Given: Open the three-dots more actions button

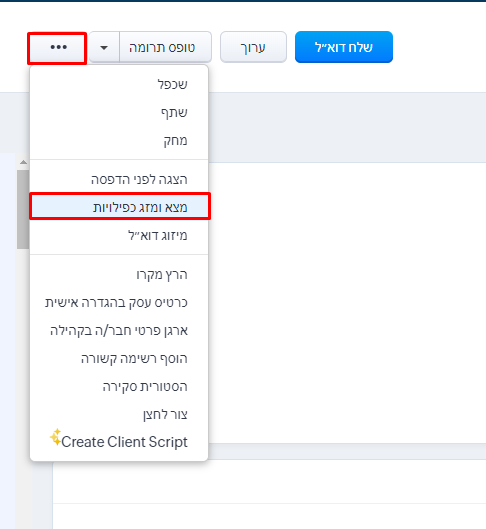Looking at the screenshot, I should tap(57, 47).
